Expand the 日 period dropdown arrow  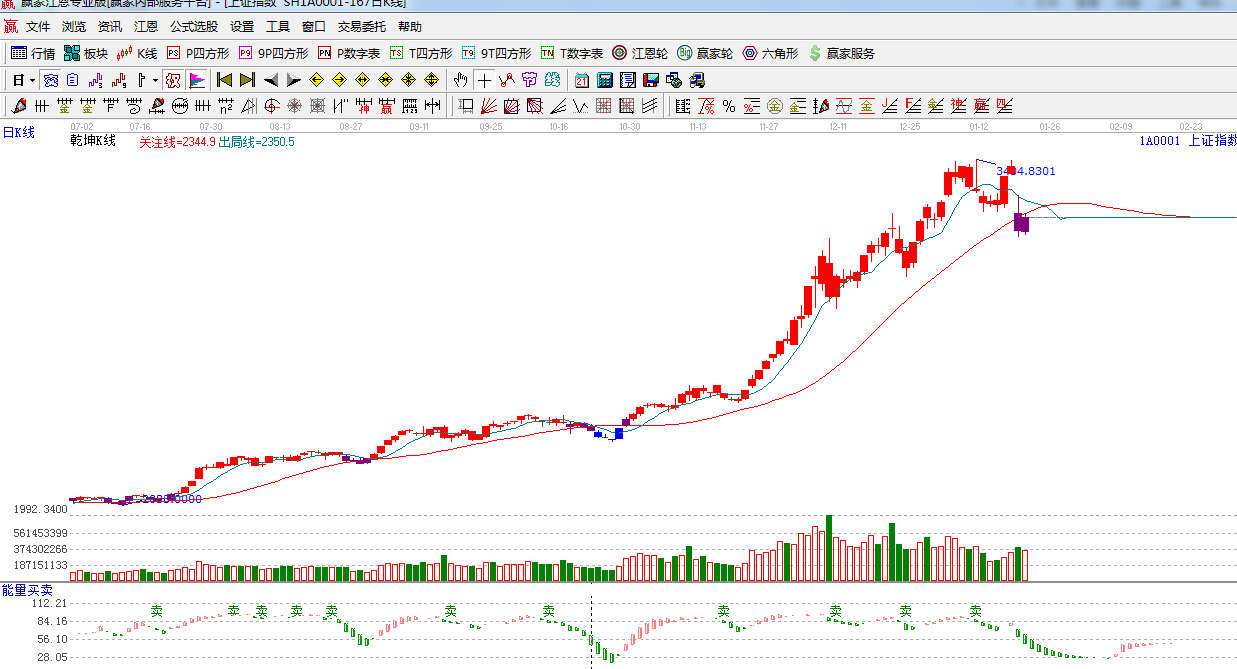(x=32, y=80)
